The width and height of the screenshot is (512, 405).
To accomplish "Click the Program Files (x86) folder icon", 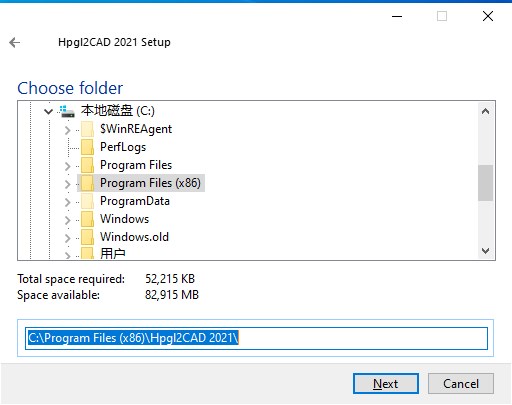I will click(87, 183).
